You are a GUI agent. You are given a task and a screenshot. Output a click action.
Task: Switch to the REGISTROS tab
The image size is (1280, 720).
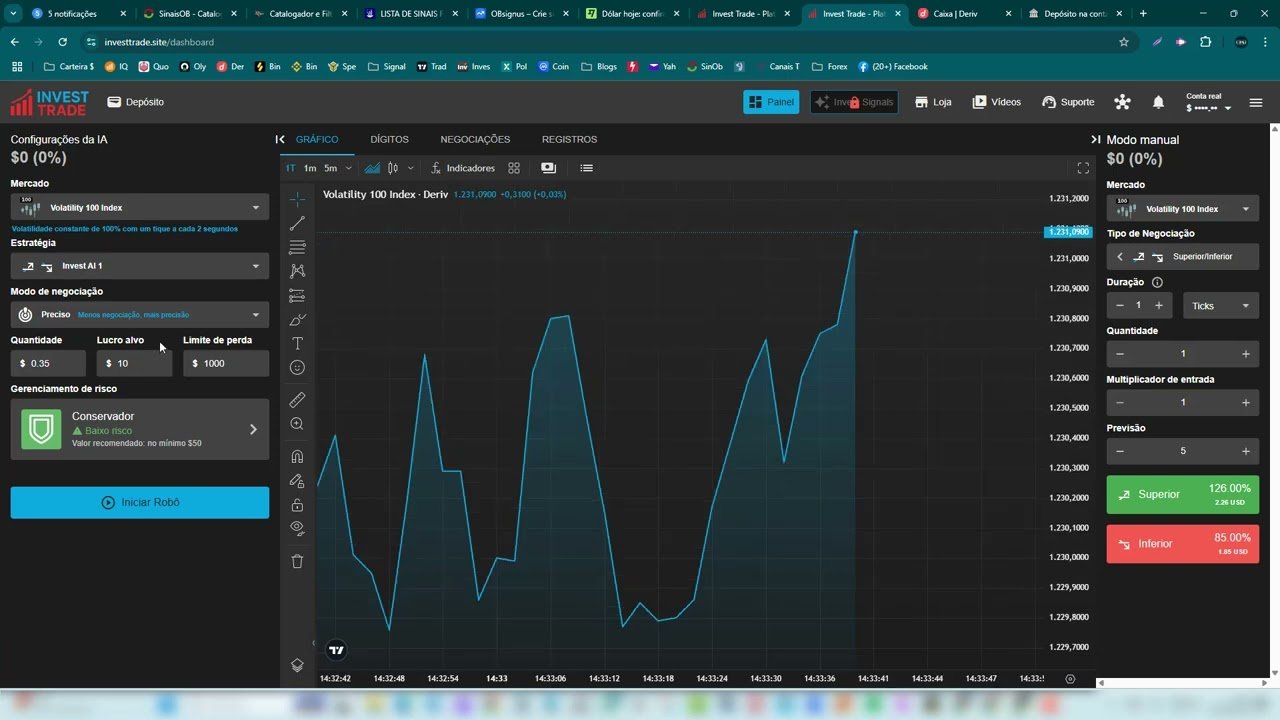click(569, 139)
